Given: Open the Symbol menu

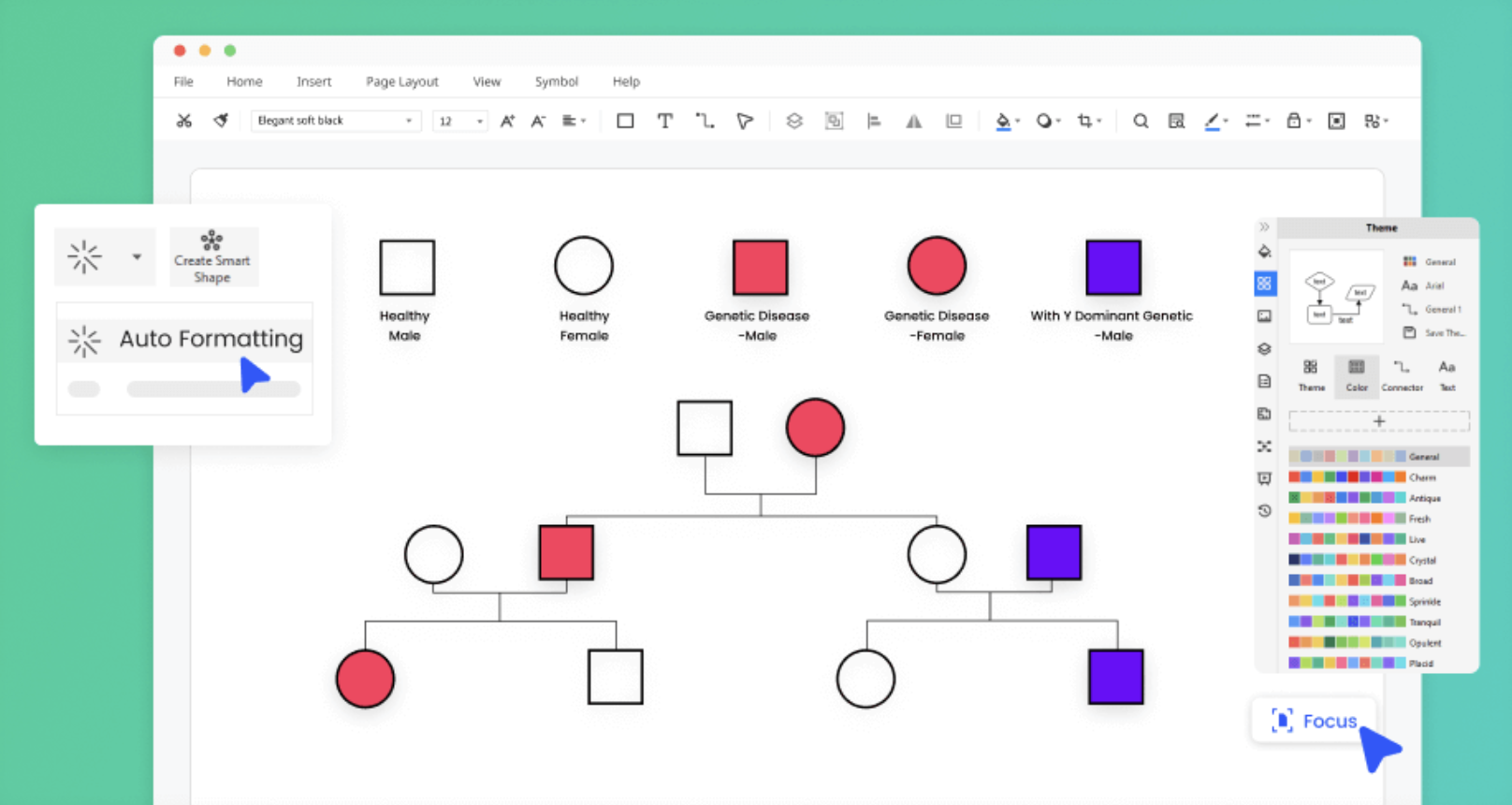Looking at the screenshot, I should click(x=557, y=81).
